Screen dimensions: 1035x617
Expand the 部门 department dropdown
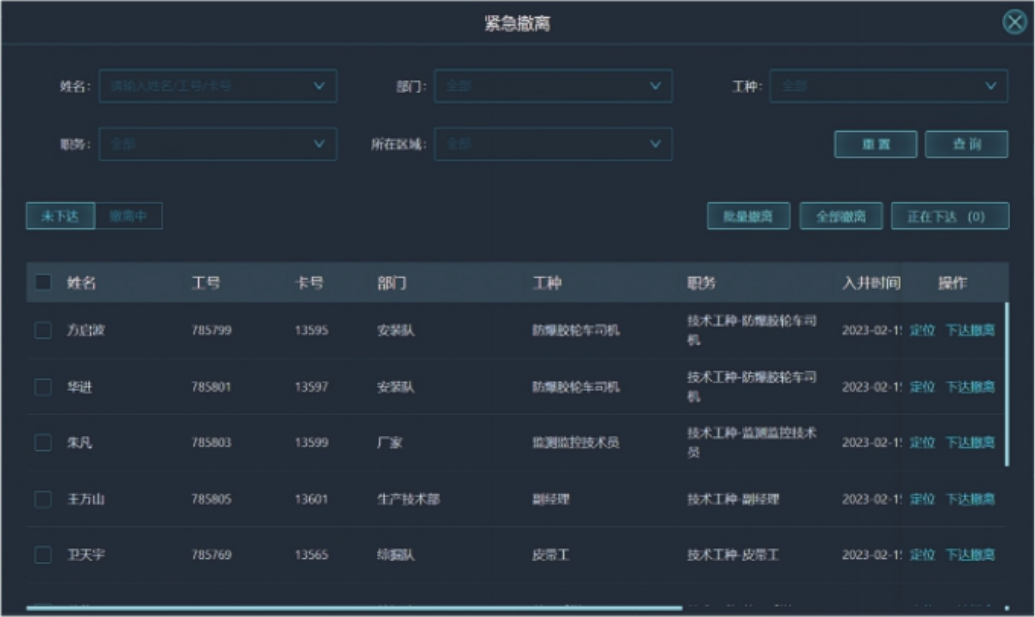click(x=553, y=86)
